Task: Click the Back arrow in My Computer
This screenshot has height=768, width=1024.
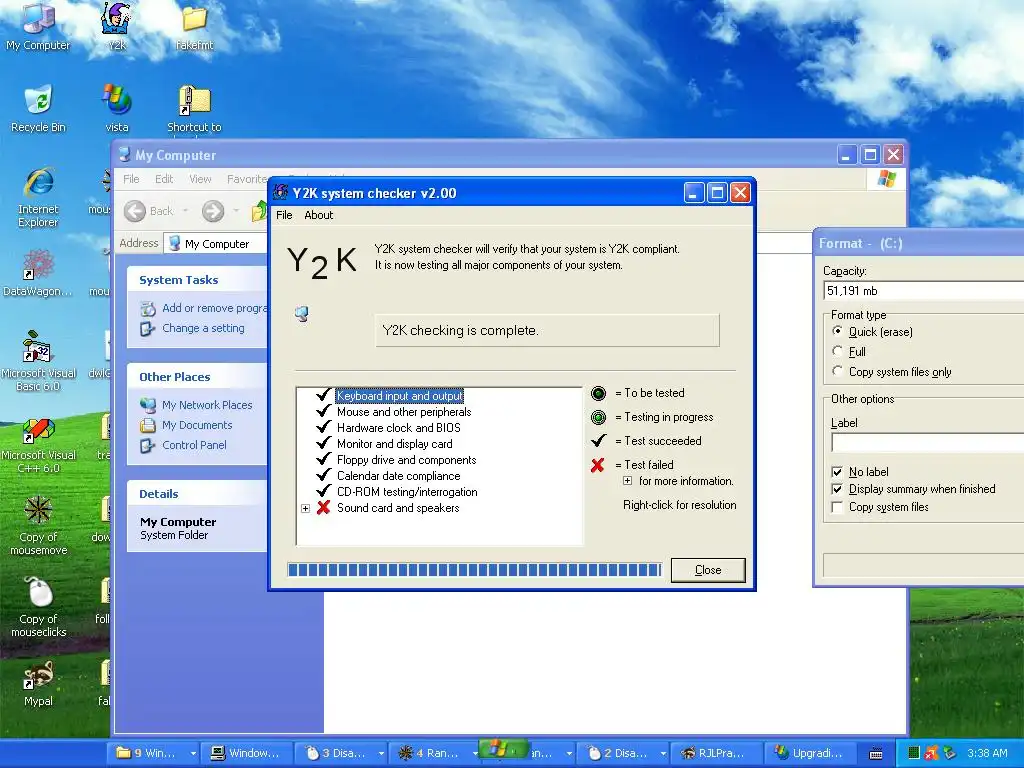Action: (x=135, y=211)
